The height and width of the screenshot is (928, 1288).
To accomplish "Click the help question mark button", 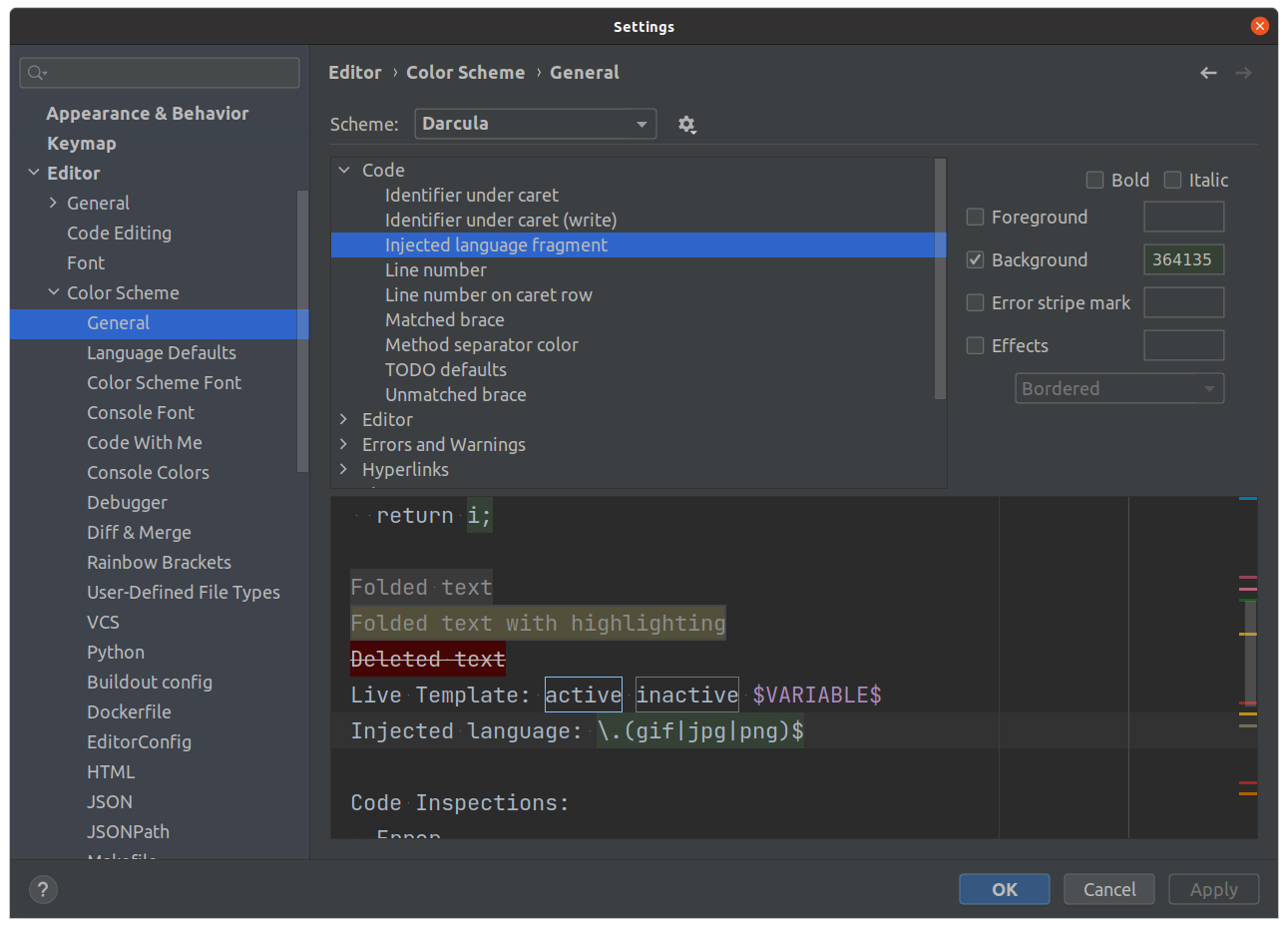I will point(43,890).
